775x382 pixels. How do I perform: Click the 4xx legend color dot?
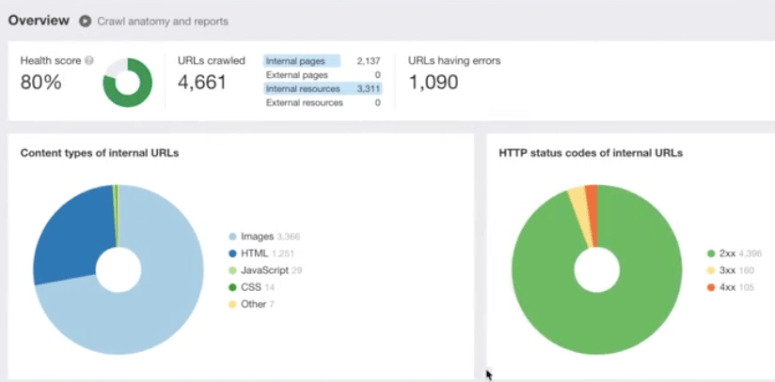click(711, 287)
